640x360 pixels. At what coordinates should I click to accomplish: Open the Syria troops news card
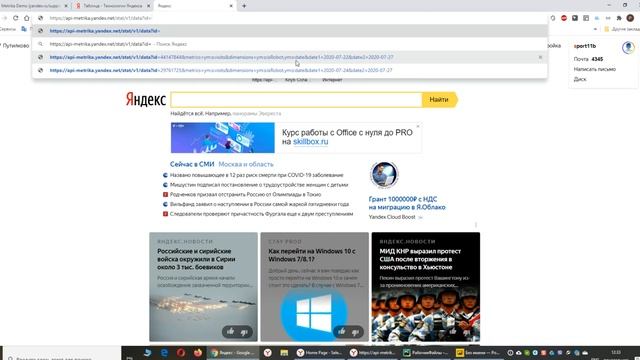click(203, 287)
